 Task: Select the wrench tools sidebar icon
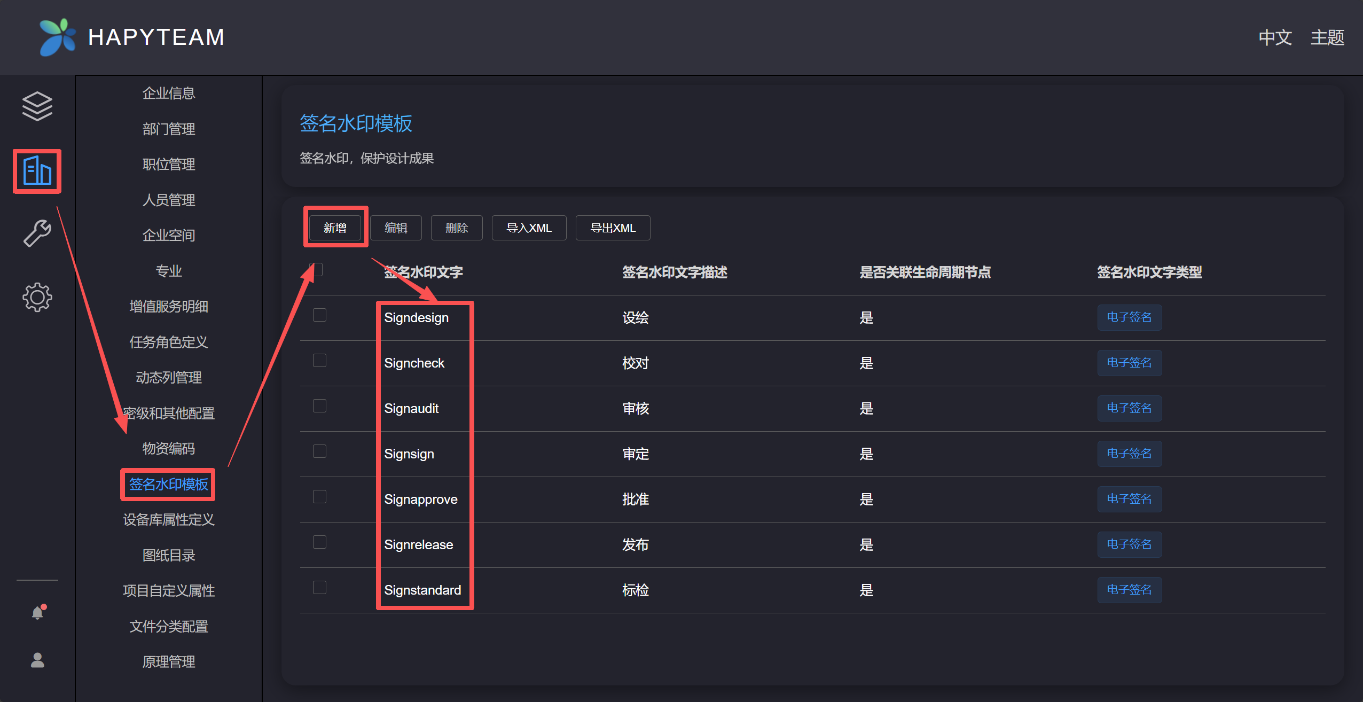point(37,234)
